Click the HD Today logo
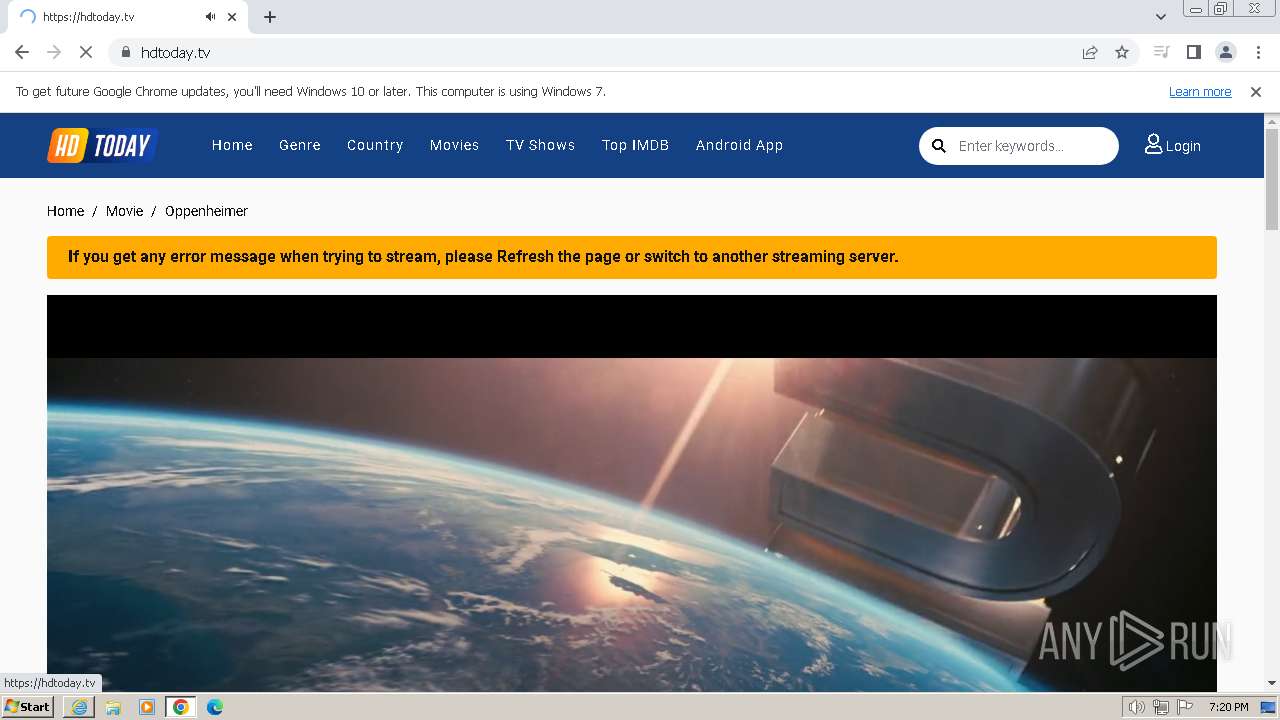 click(102, 146)
